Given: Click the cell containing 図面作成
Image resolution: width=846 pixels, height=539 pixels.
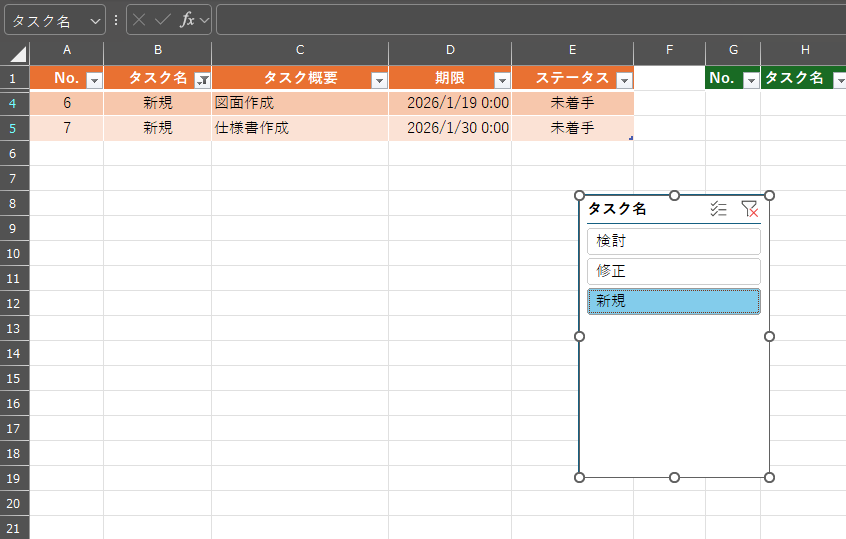Looking at the screenshot, I should pos(300,102).
